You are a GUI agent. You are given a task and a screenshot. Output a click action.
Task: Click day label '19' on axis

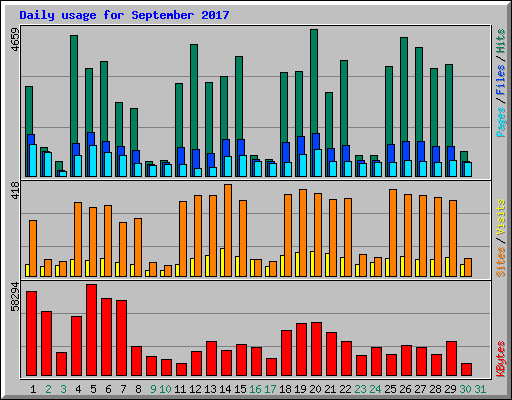[300, 389]
